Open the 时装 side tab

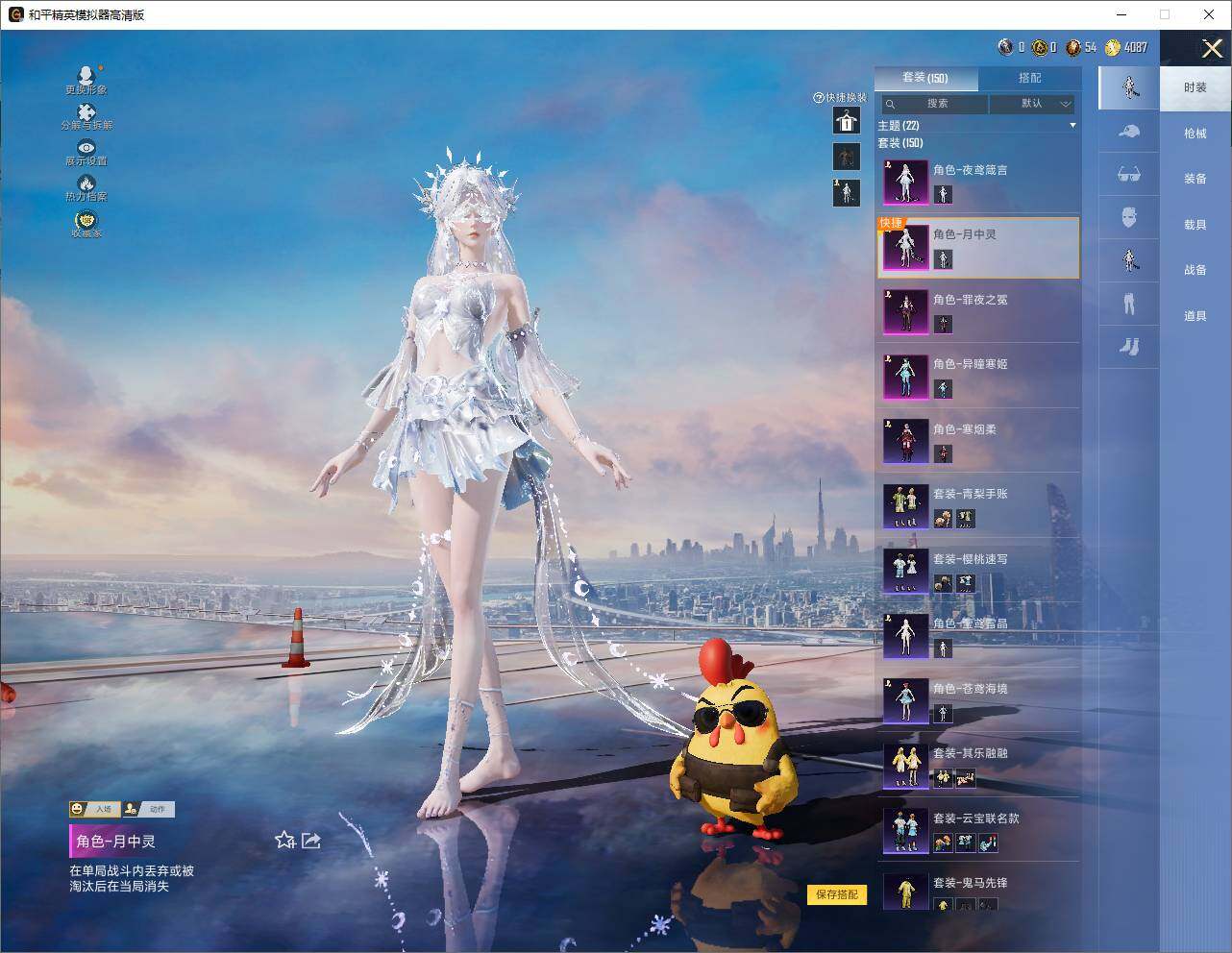[1195, 87]
